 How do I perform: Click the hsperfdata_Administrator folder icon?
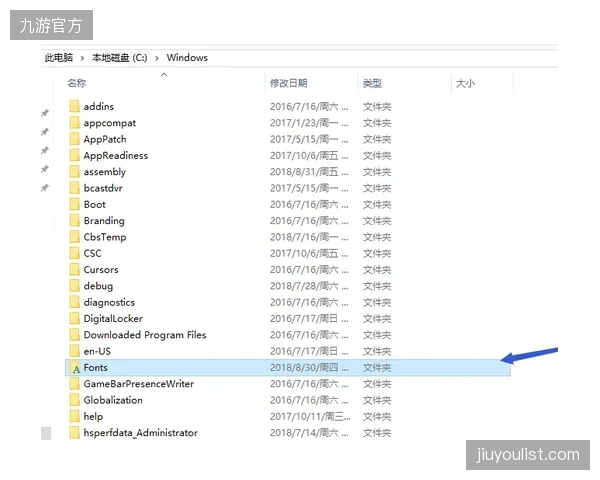coord(75,433)
